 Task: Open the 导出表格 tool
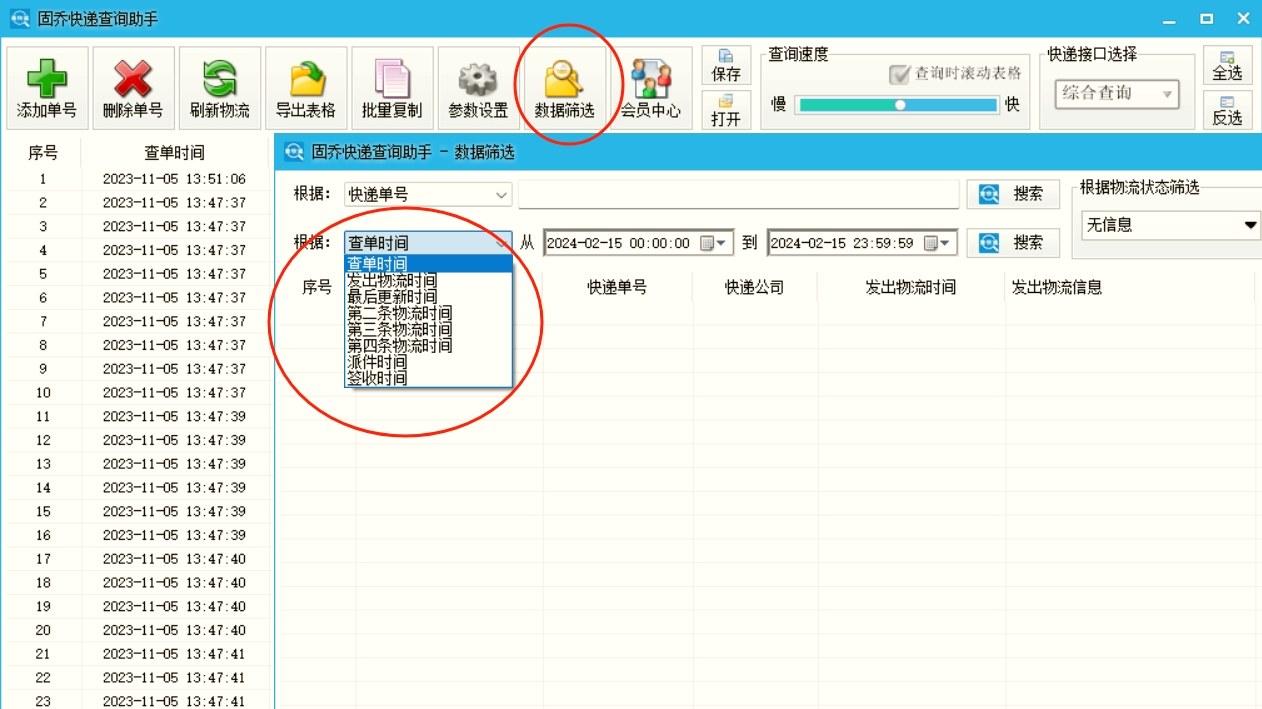pyautogui.click(x=305, y=87)
